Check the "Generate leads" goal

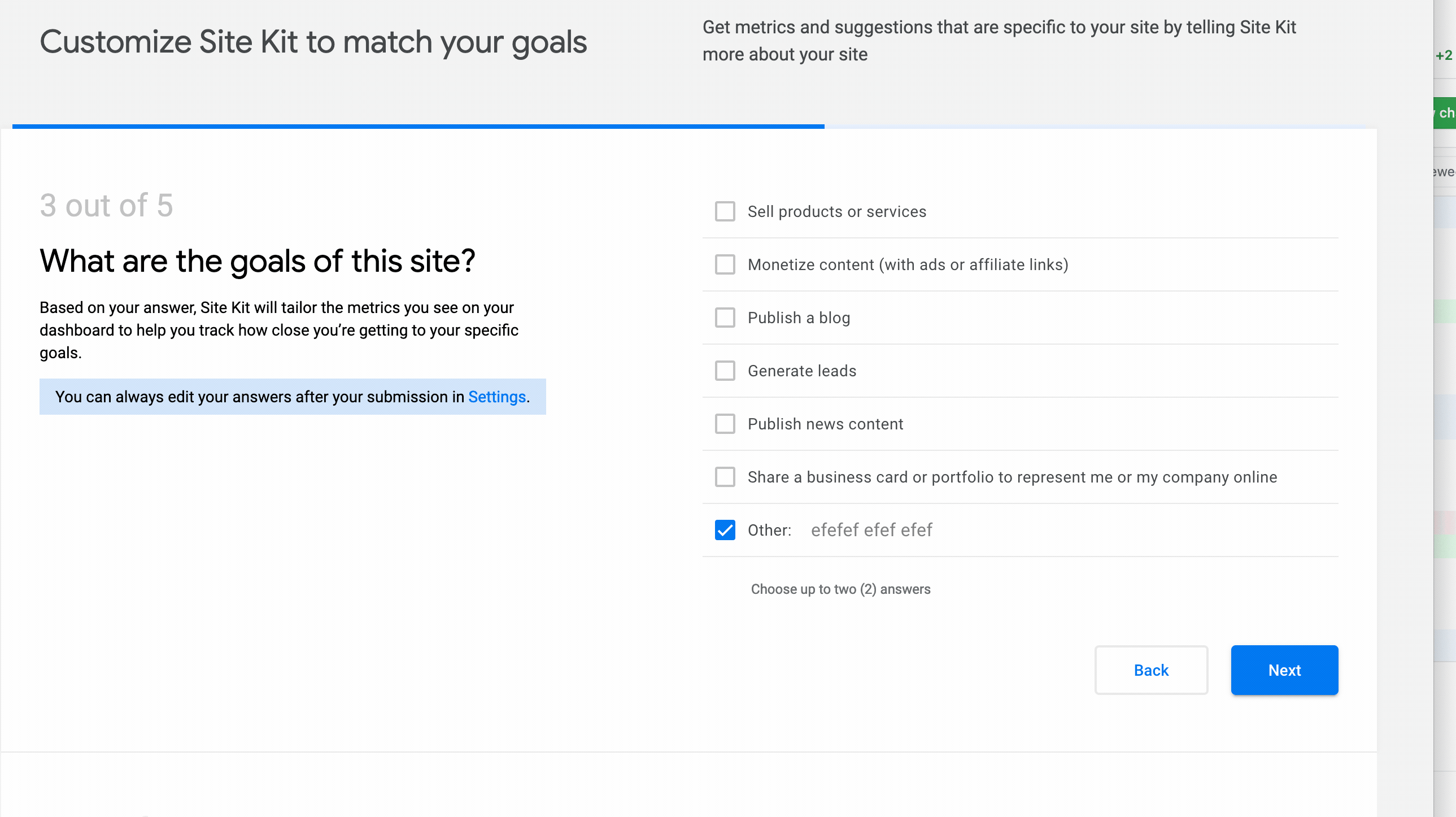[725, 371]
